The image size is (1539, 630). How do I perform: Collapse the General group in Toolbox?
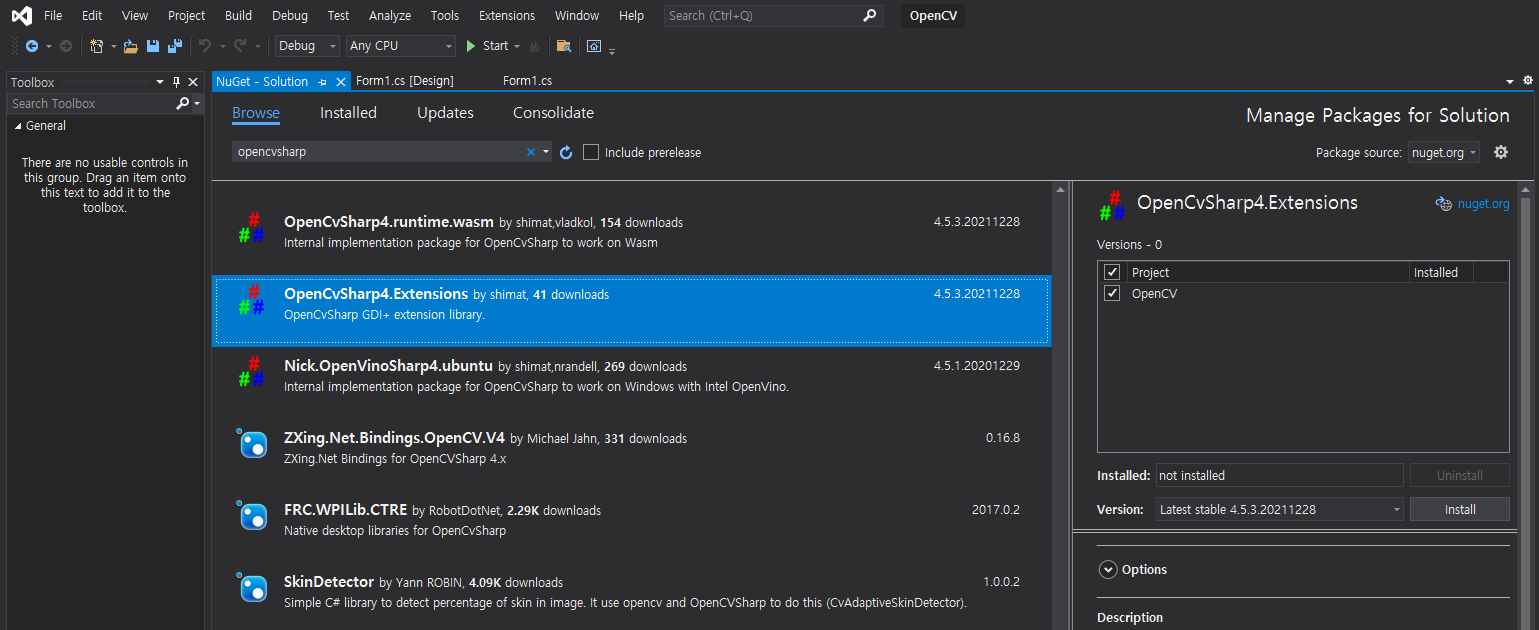18,126
